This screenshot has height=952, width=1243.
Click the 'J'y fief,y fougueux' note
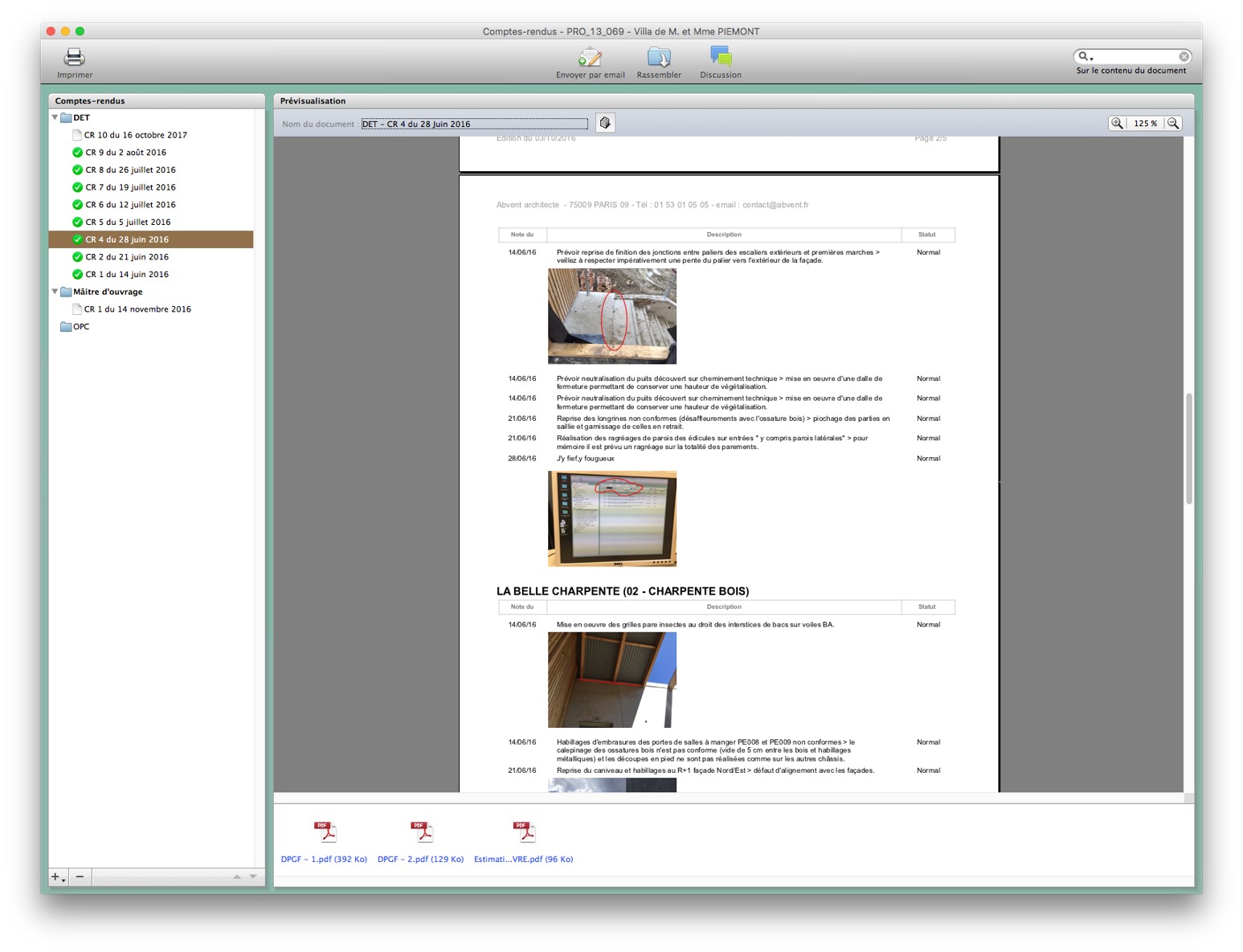coord(585,459)
